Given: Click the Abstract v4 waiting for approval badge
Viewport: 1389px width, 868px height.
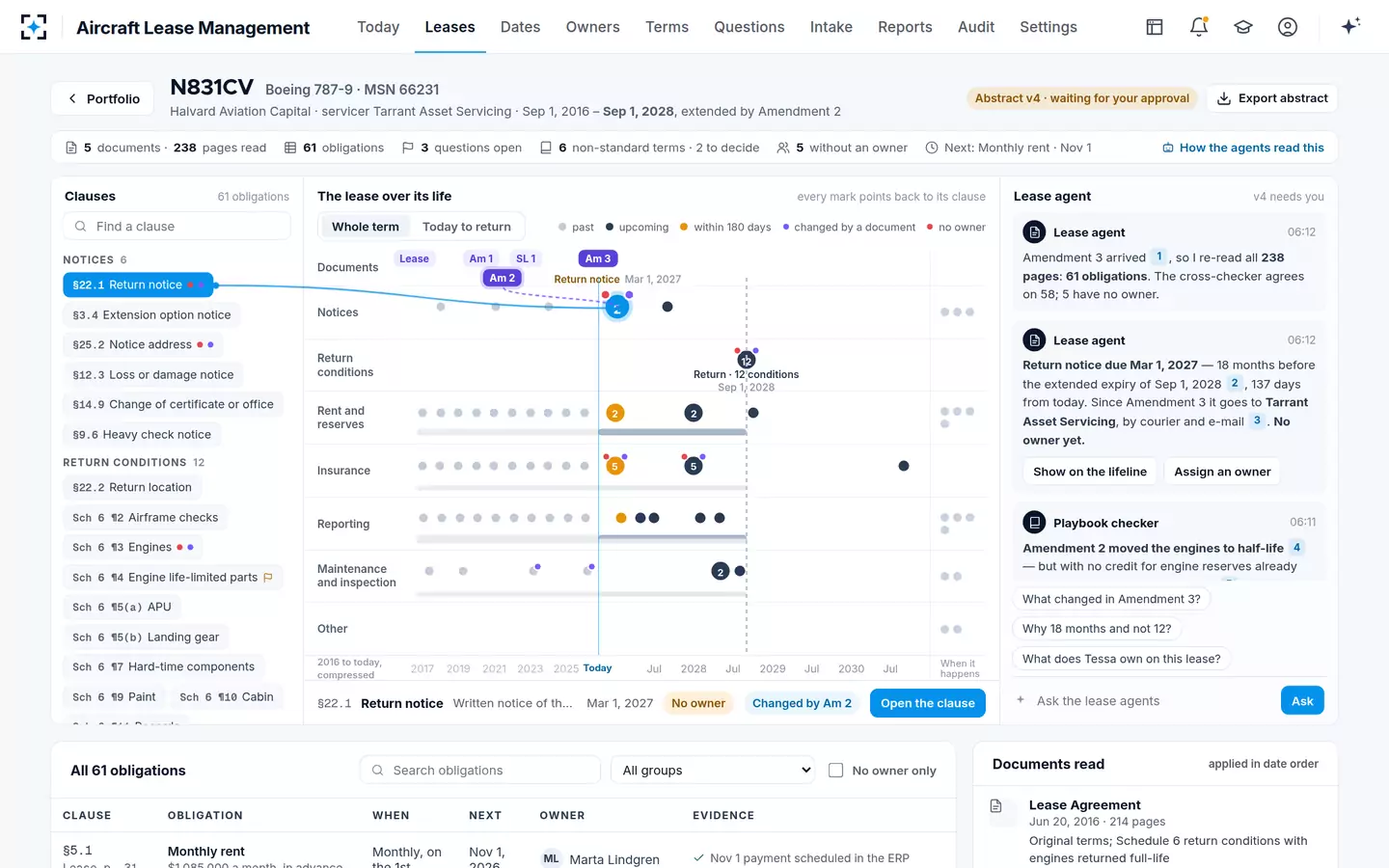Looking at the screenshot, I should 1082,98.
